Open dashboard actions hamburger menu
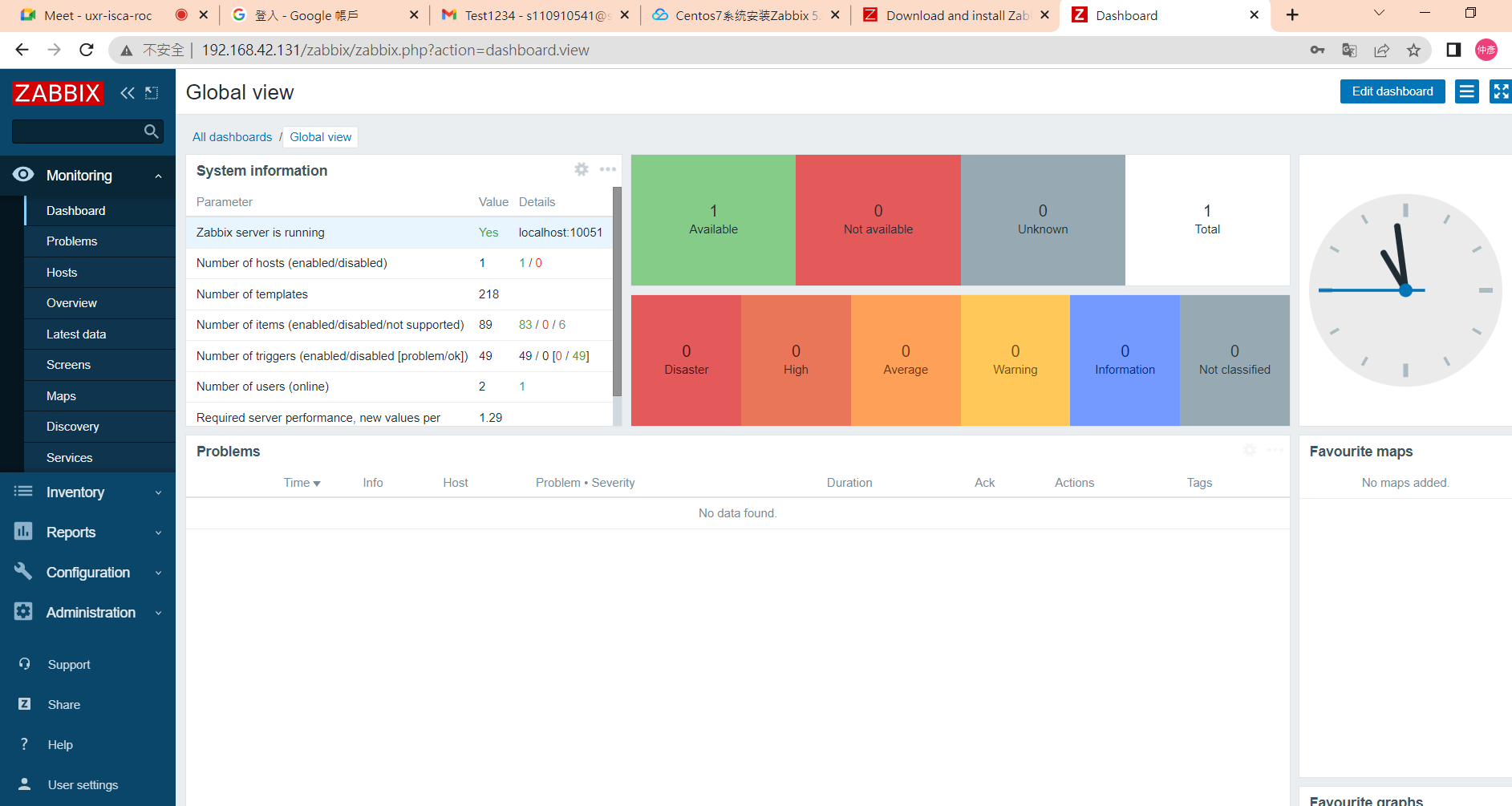 1467,91
